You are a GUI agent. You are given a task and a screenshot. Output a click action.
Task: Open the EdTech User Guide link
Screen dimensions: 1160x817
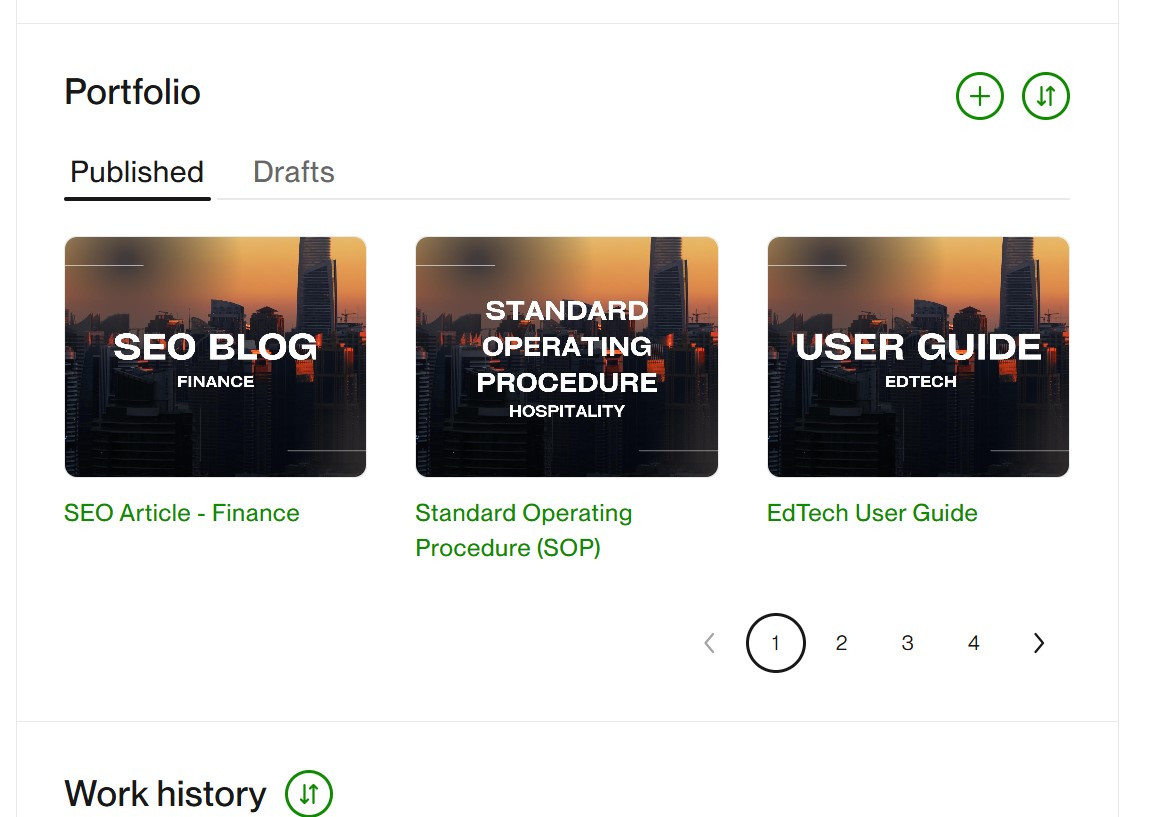point(872,513)
